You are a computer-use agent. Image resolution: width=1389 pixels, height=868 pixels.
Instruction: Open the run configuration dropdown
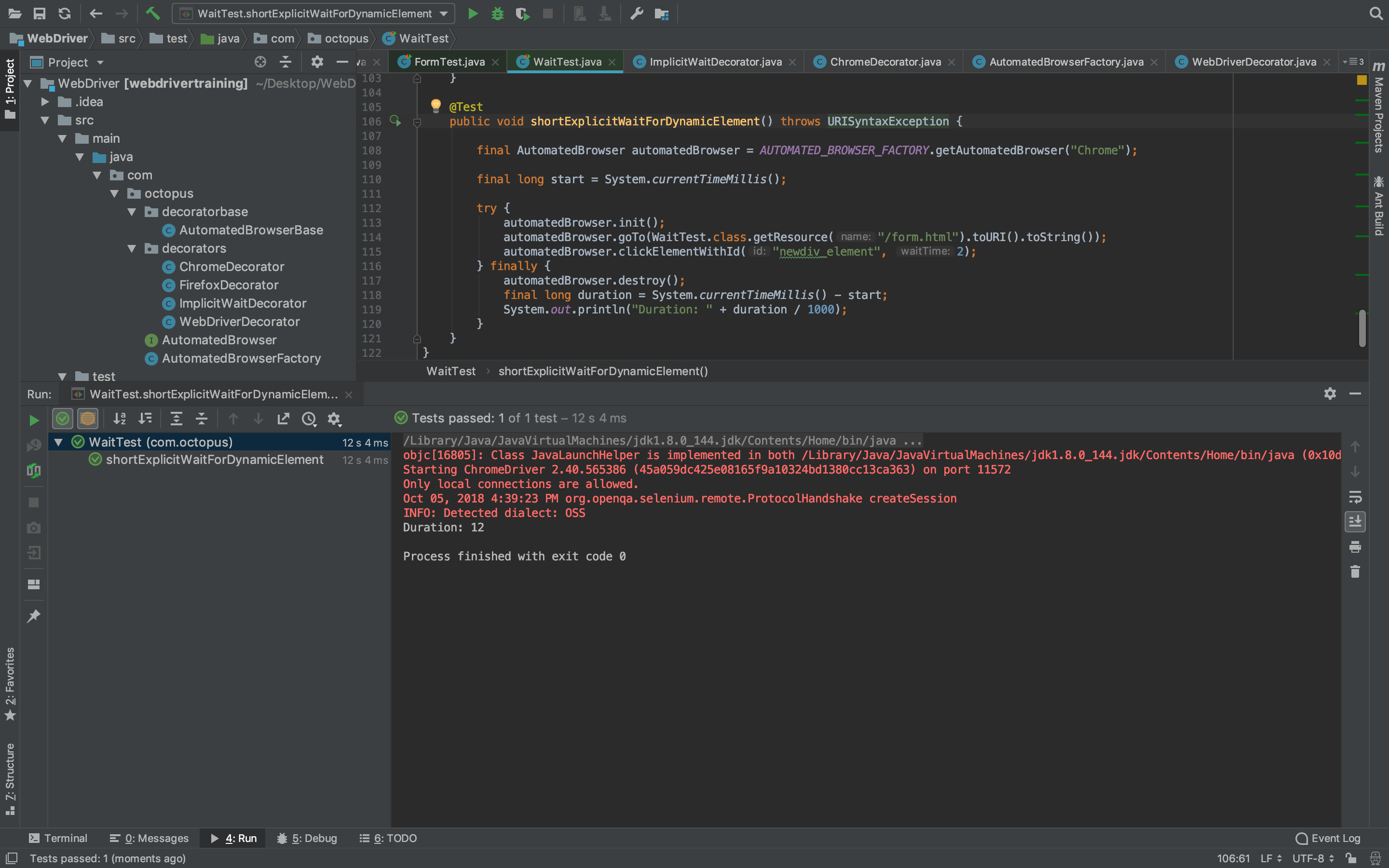[444, 13]
